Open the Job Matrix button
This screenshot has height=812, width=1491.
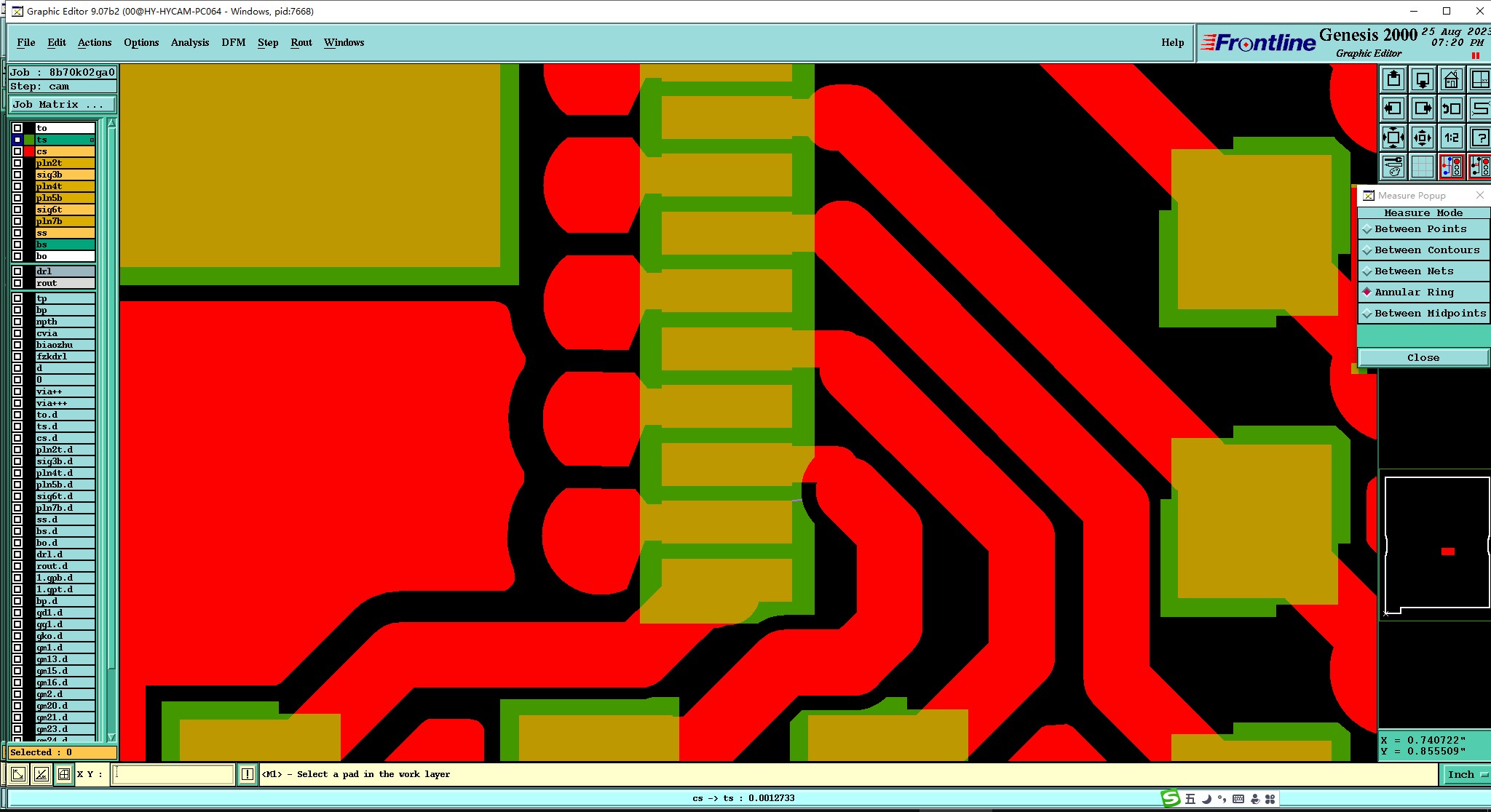[x=63, y=105]
